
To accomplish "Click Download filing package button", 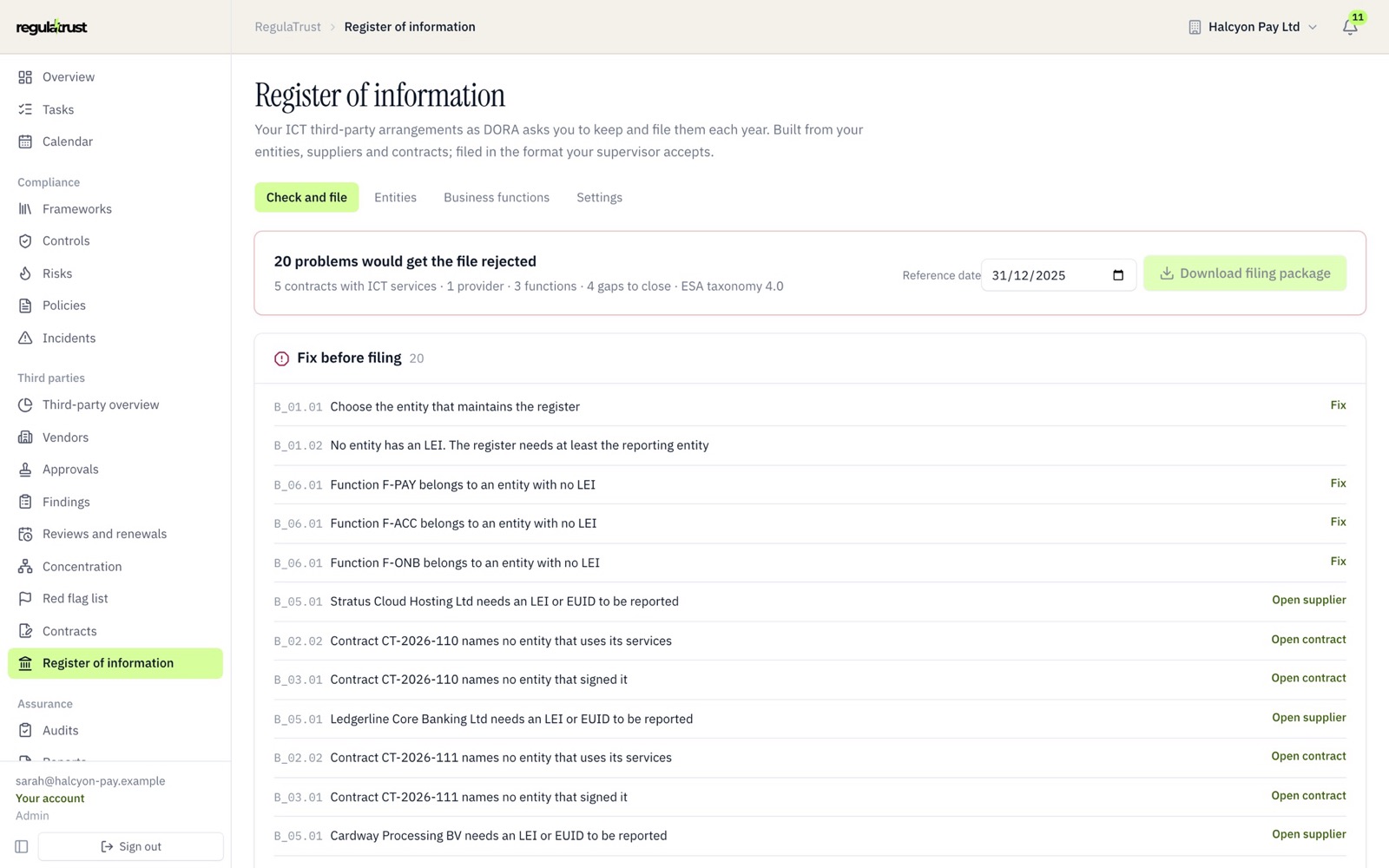I will [1245, 273].
